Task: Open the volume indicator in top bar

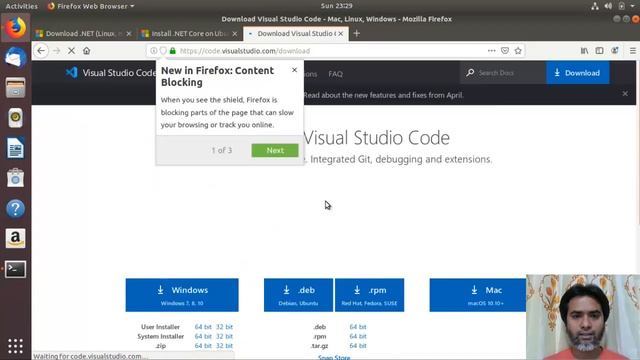Action: [608, 6]
